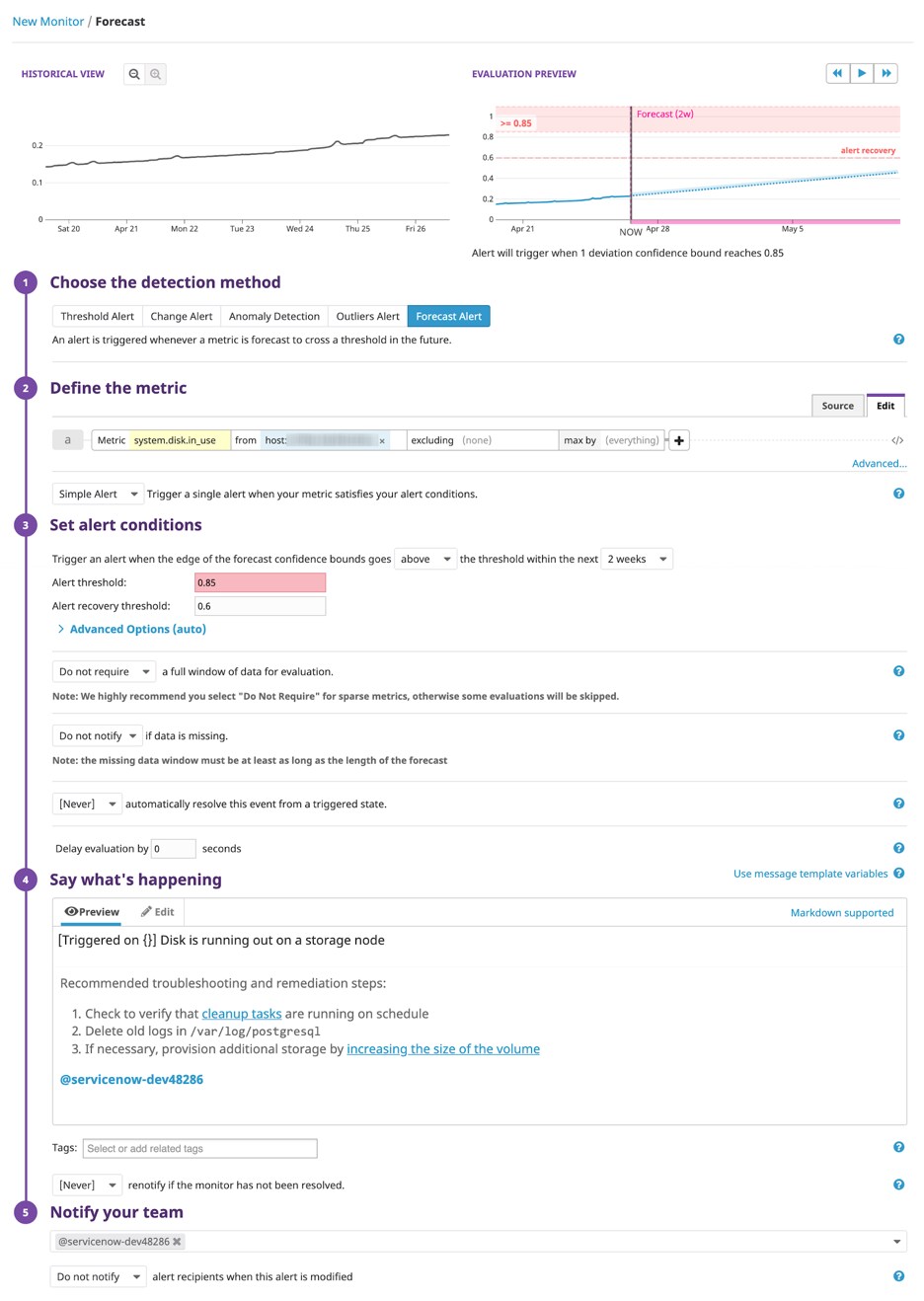Click the help icon beside the Tags field
Image resolution: width=924 pixels, height=1301 pixels.
[x=898, y=1147]
